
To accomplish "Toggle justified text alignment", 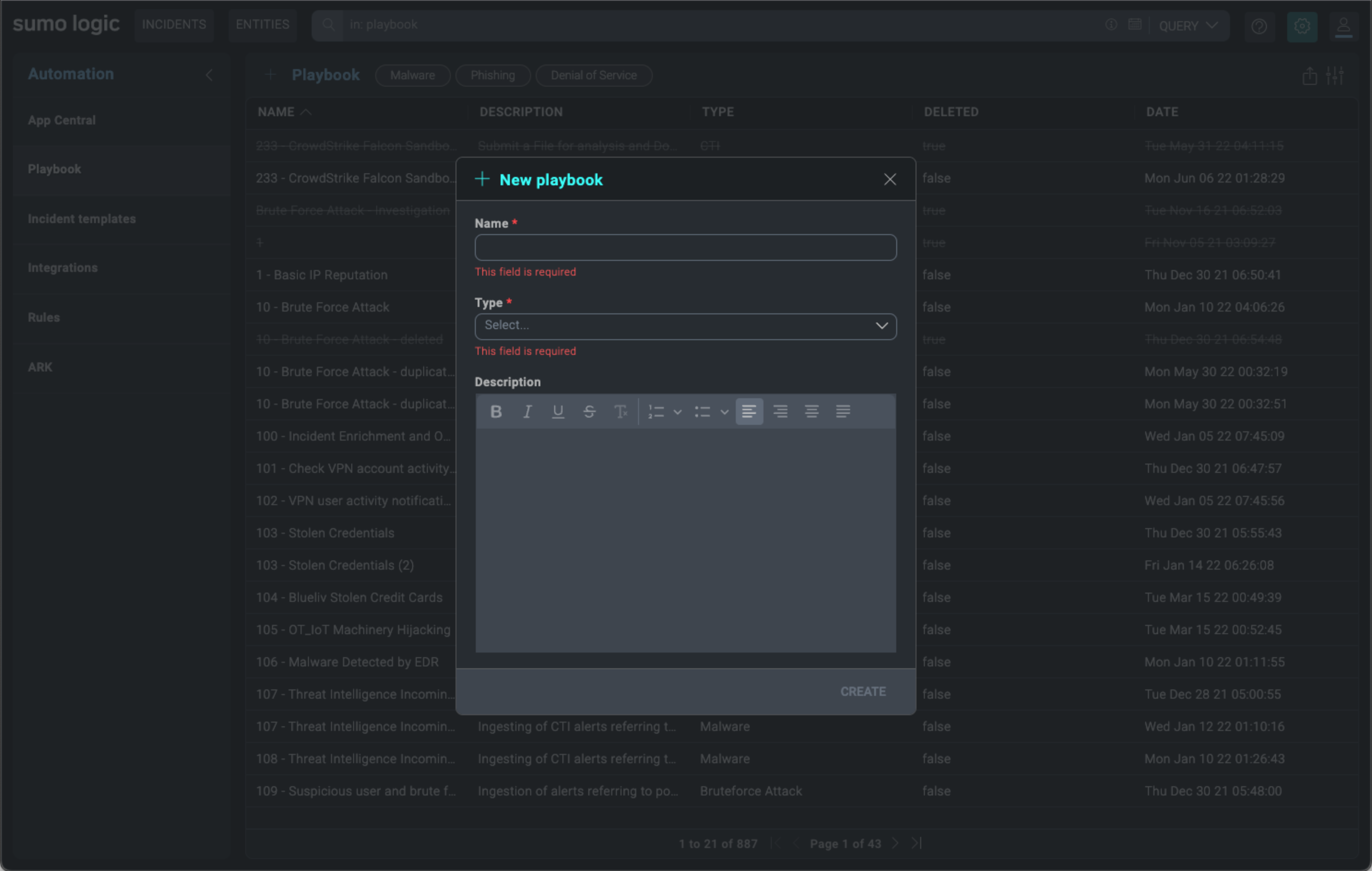I will pos(843,411).
